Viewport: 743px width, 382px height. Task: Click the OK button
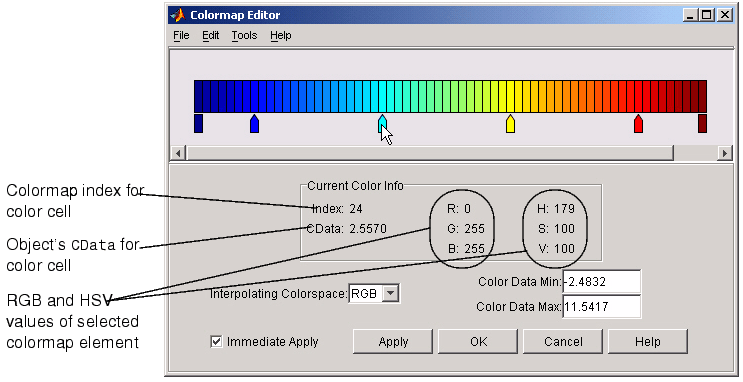coord(478,342)
